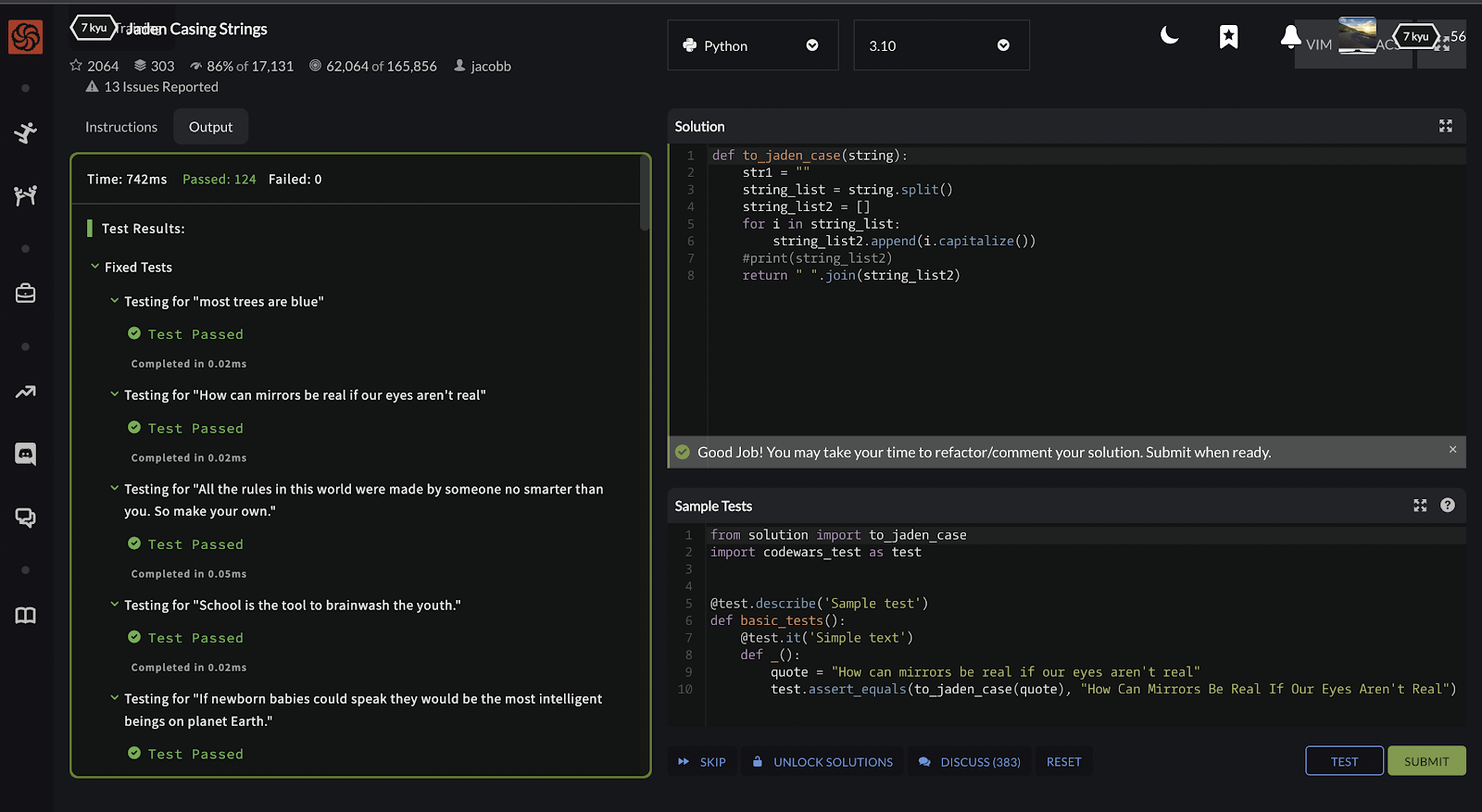1482x812 pixels.
Task: Click the "Failed: 0" result text
Action: click(295, 180)
